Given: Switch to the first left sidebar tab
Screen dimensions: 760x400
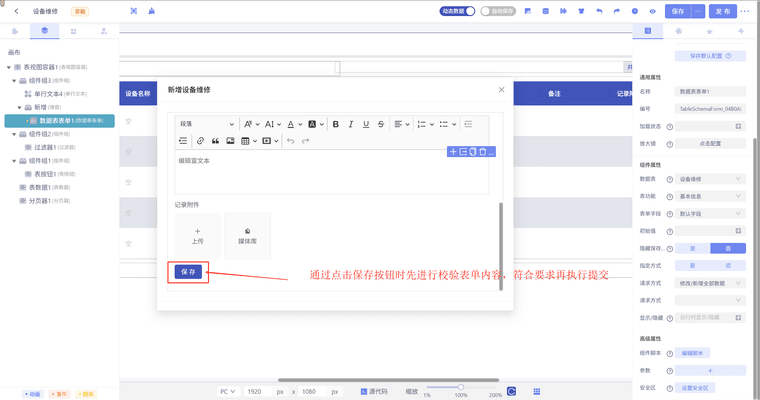Looking at the screenshot, I should [x=15, y=31].
